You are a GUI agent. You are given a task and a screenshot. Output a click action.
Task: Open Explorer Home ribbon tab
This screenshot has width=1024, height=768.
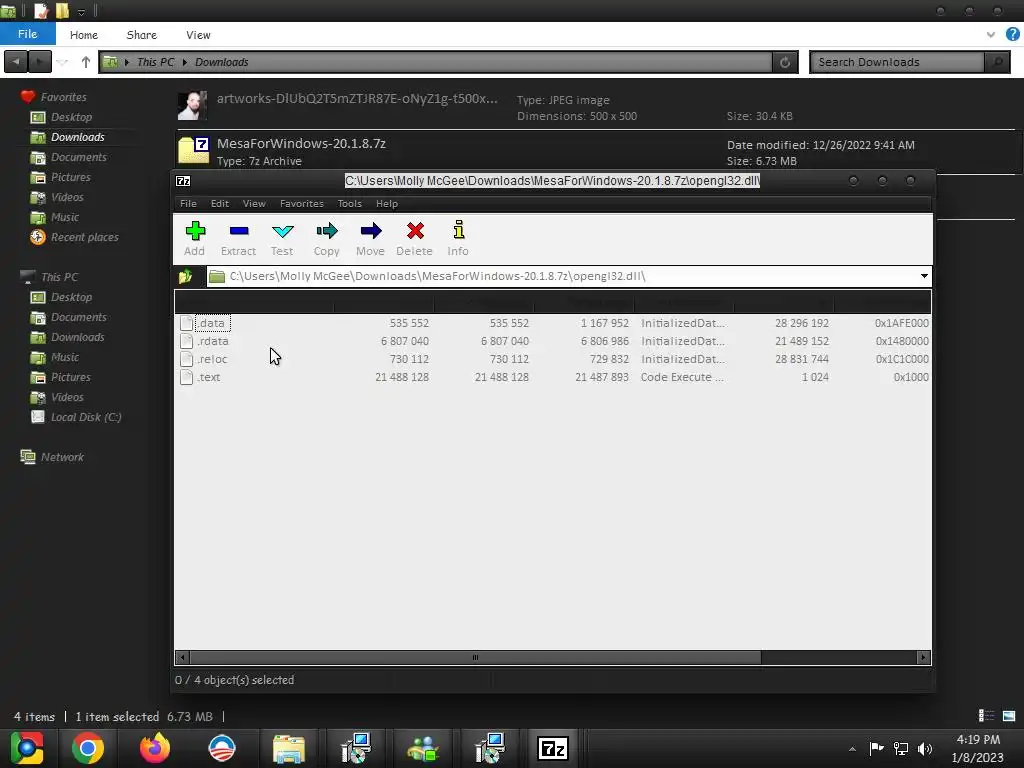(84, 35)
